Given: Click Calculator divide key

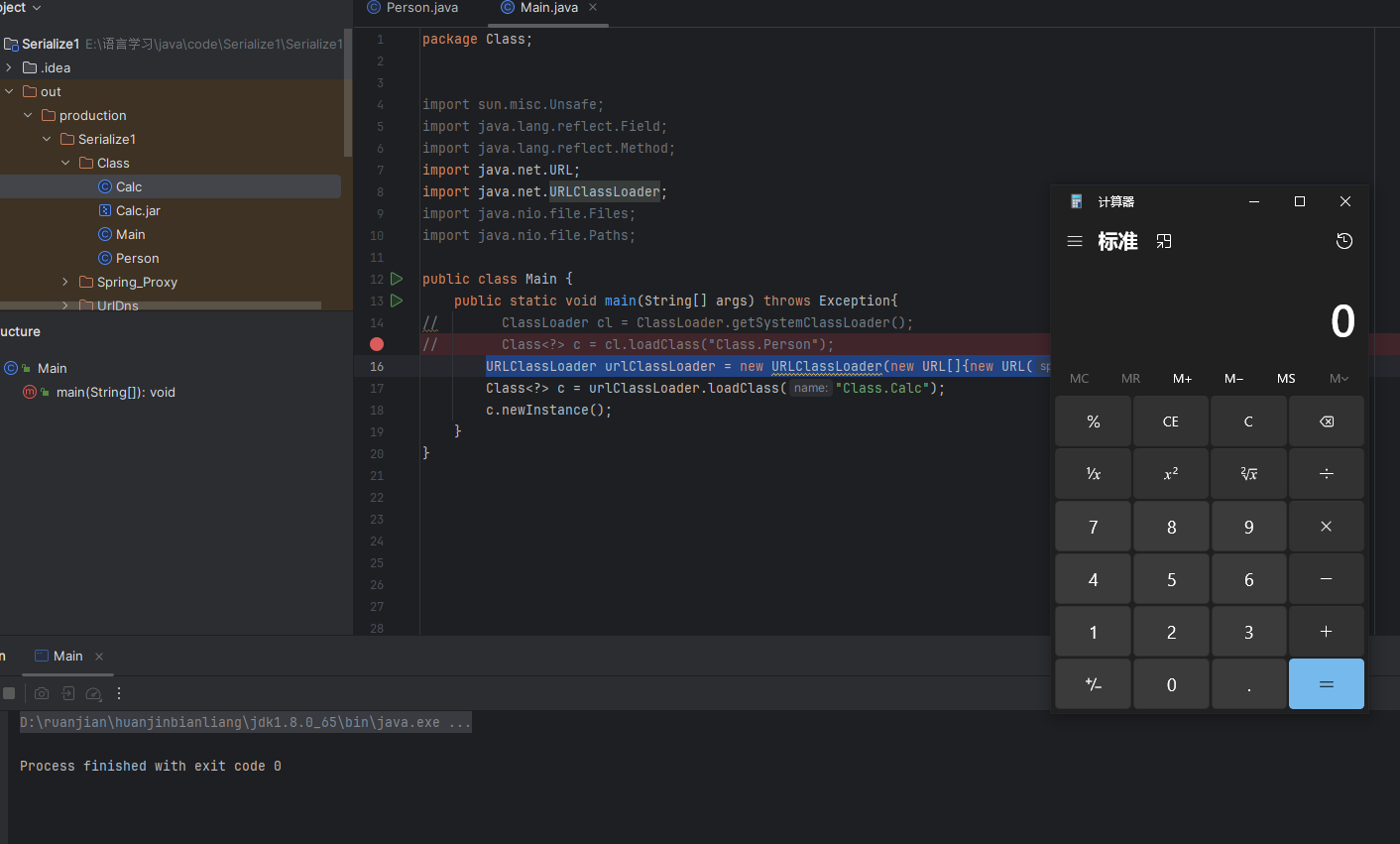Looking at the screenshot, I should (x=1327, y=474).
